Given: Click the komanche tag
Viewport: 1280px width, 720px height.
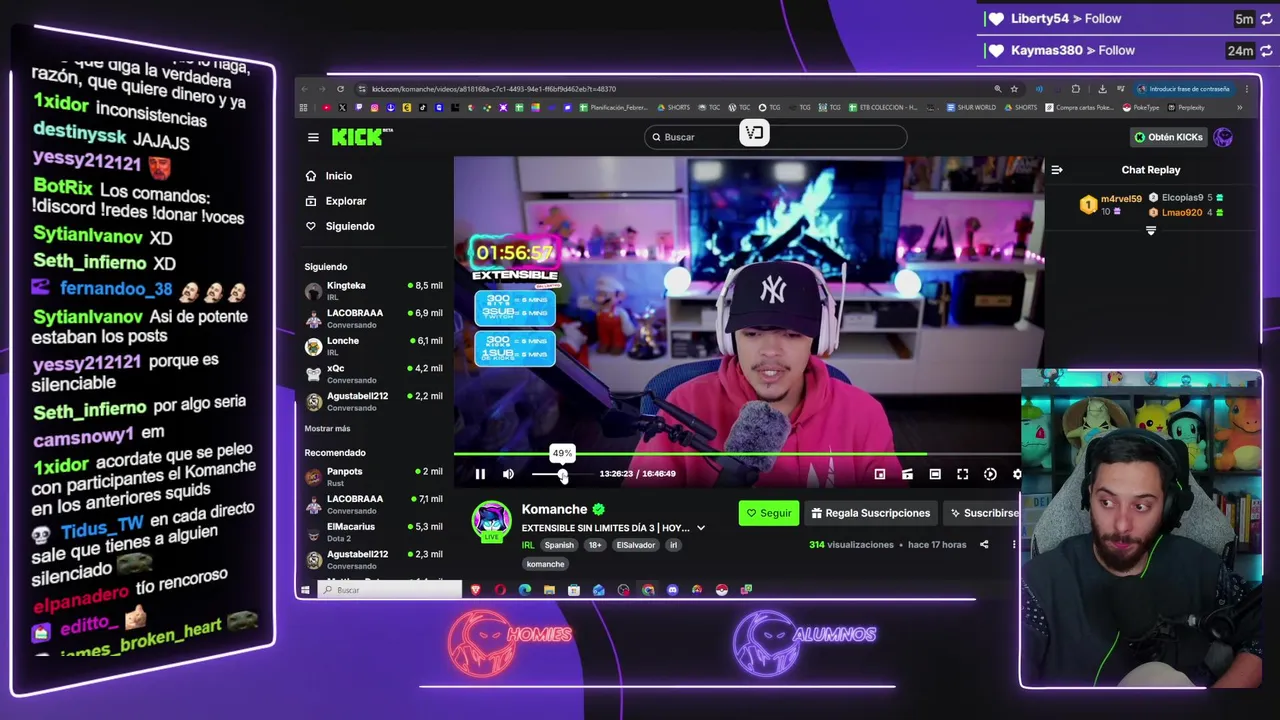Looking at the screenshot, I should point(546,564).
